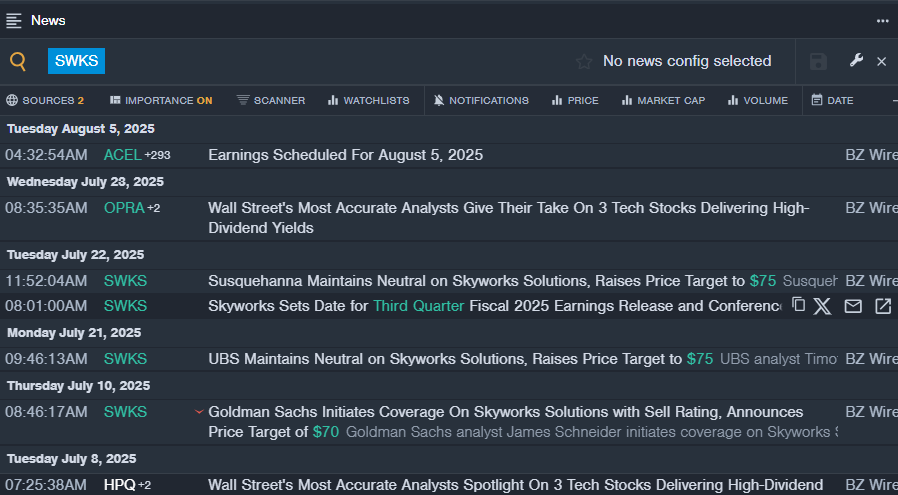Click the Monday July 21, 2025 date header
The width and height of the screenshot is (898, 495).
(x=74, y=332)
